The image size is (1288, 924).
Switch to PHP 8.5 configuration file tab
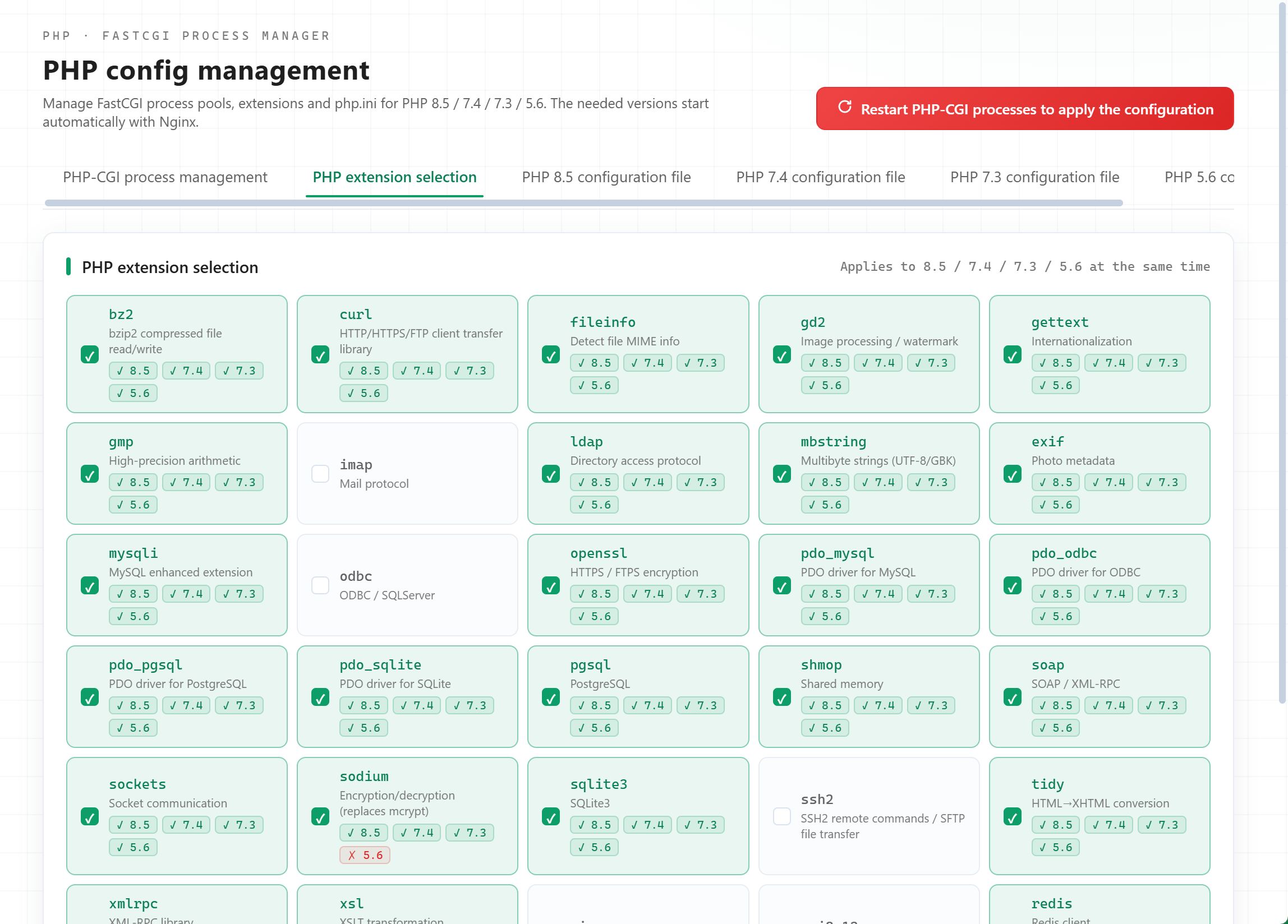(606, 177)
